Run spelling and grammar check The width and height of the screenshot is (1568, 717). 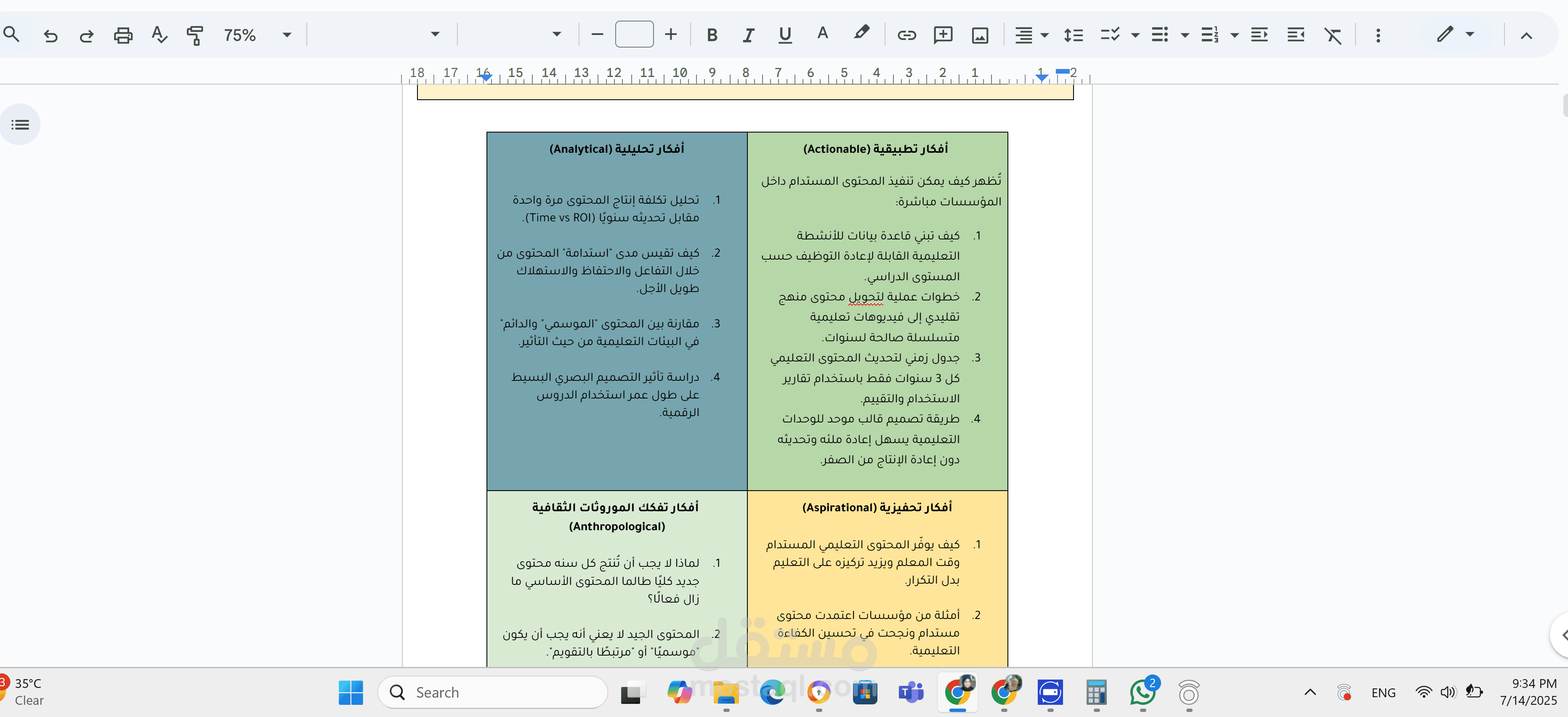pyautogui.click(x=159, y=35)
